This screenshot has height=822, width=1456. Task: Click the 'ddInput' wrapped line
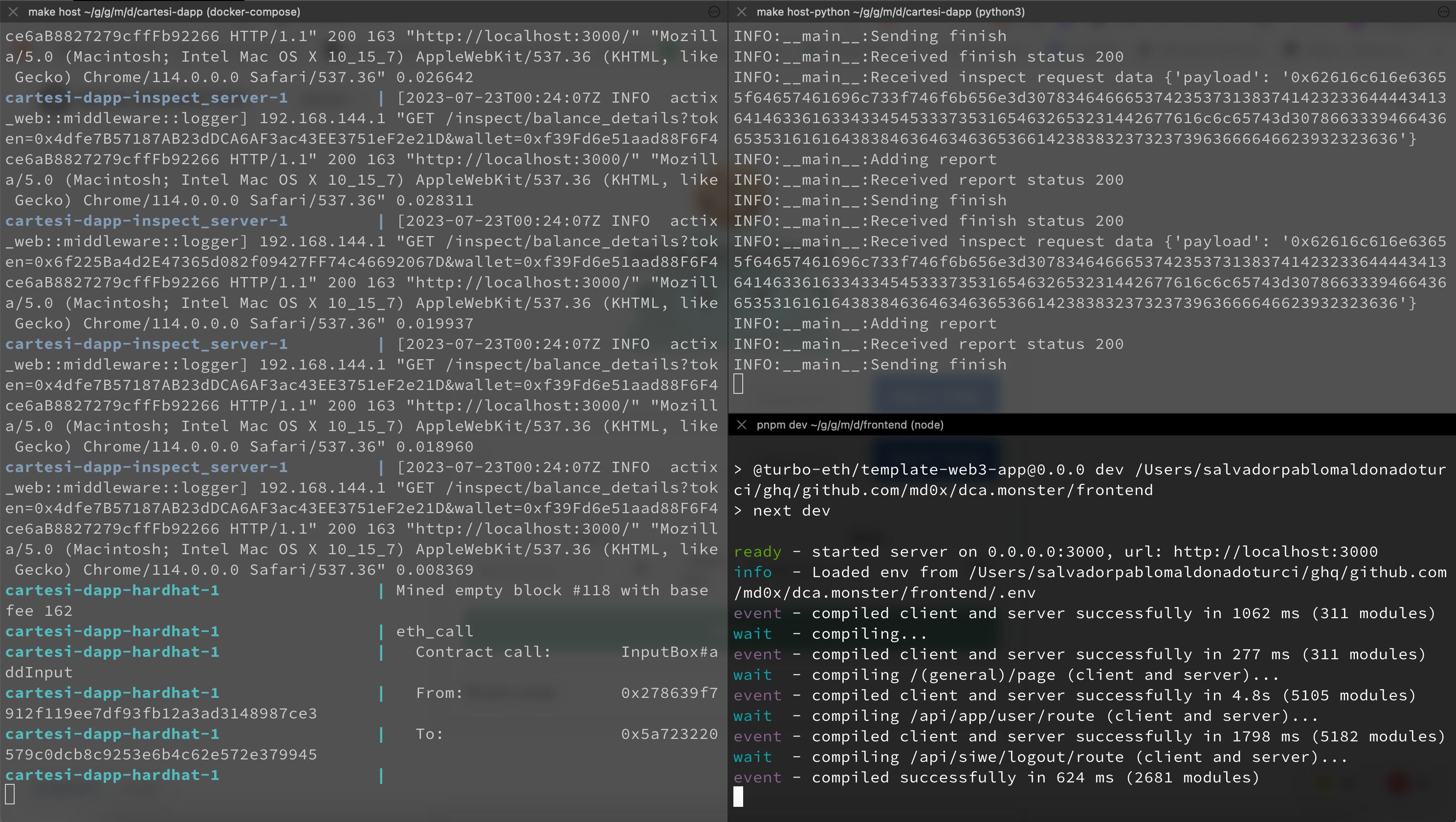point(39,672)
